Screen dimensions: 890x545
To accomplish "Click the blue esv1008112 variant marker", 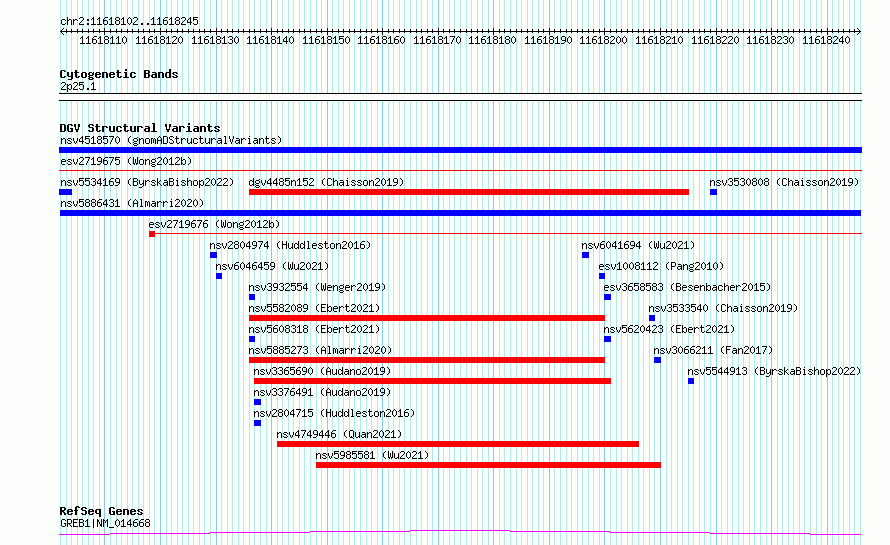I will [602, 276].
